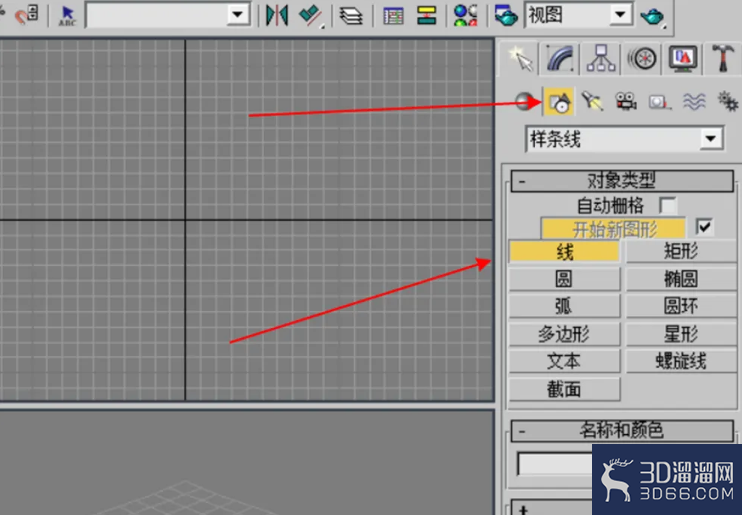
Task: Open the Utilities hammer tab
Action: click(x=723, y=59)
